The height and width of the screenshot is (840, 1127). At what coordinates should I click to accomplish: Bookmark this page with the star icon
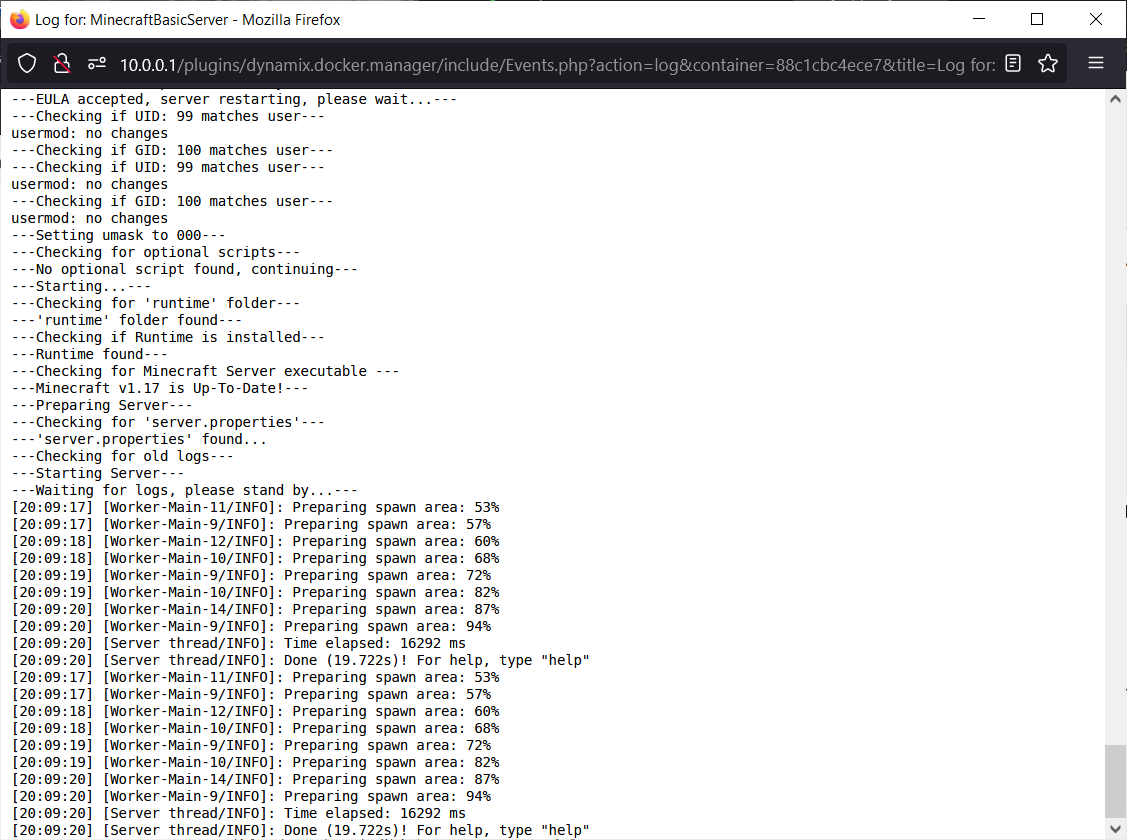pos(1048,63)
